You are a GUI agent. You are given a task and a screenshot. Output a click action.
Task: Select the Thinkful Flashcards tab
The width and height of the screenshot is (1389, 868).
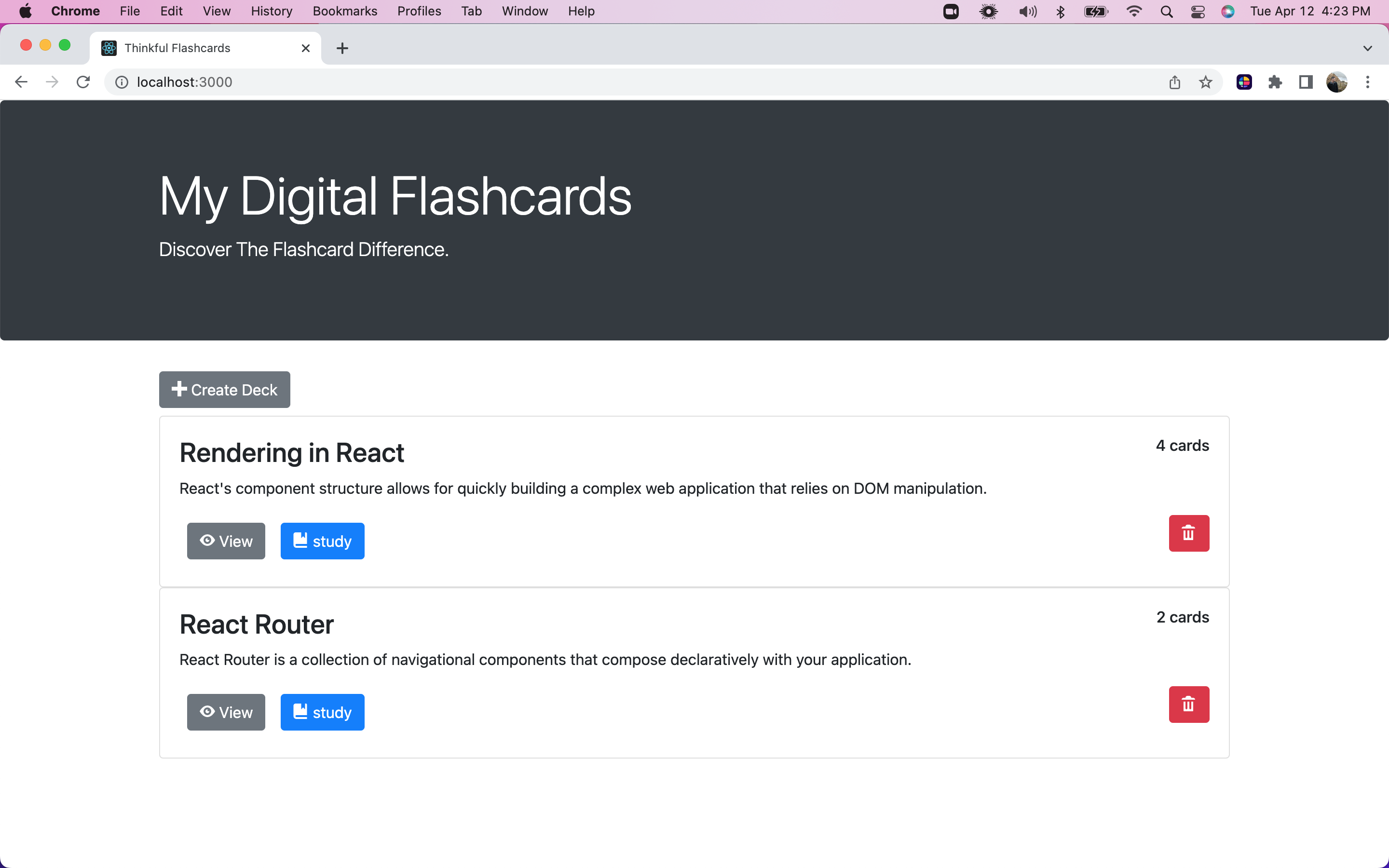coord(195,48)
